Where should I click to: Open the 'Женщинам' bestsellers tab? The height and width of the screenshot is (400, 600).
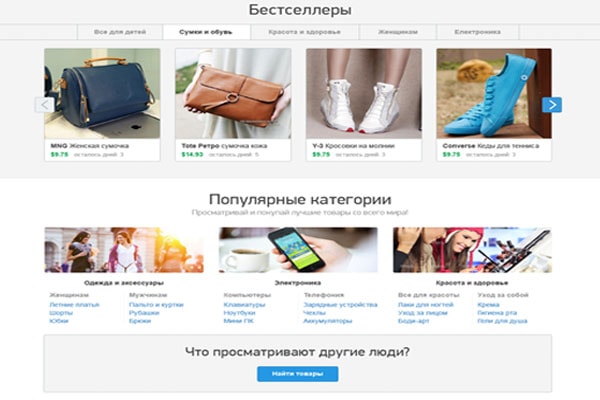coord(398,32)
